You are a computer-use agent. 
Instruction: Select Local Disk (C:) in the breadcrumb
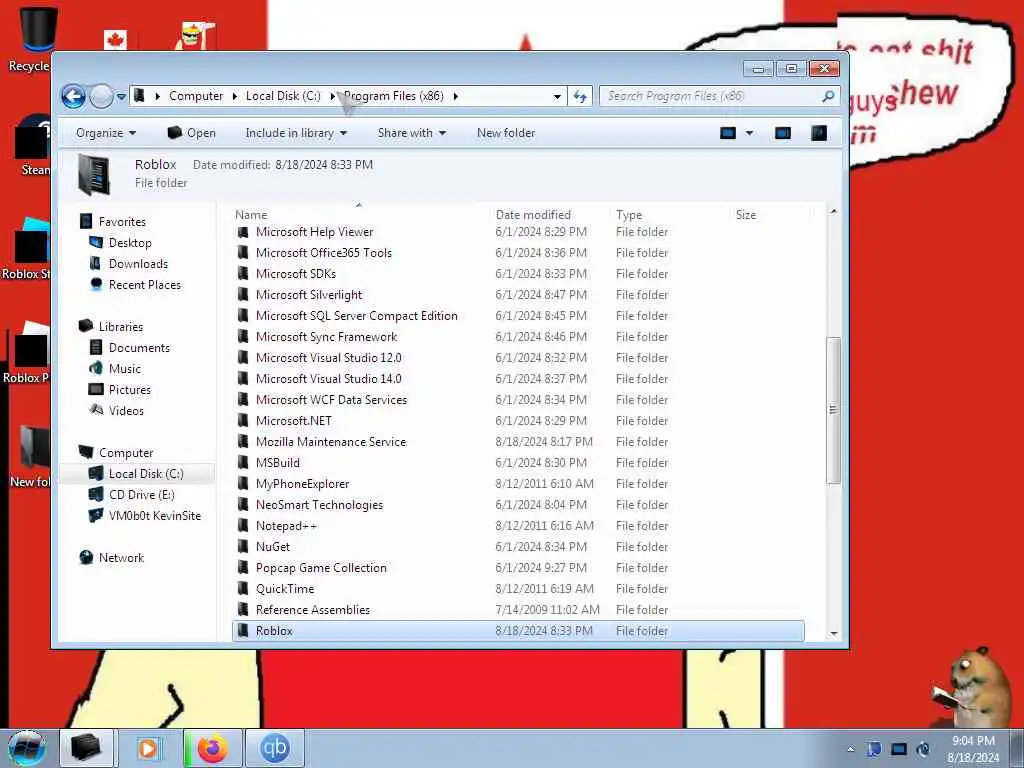283,96
